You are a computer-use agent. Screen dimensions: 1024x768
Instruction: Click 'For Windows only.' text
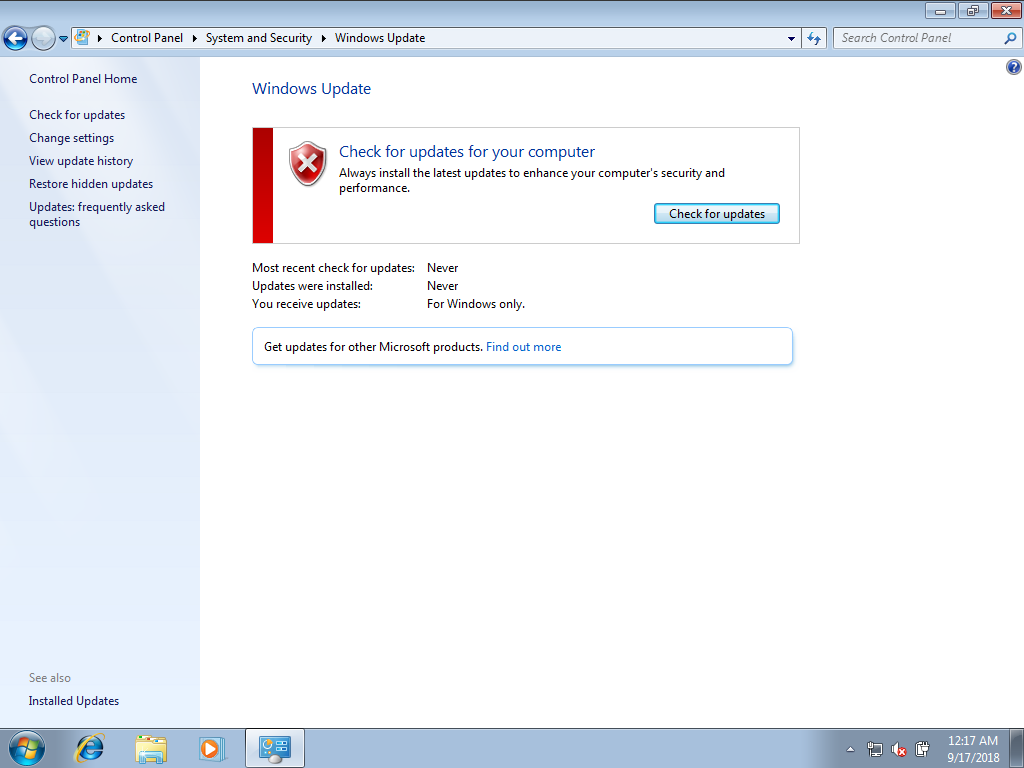(475, 304)
